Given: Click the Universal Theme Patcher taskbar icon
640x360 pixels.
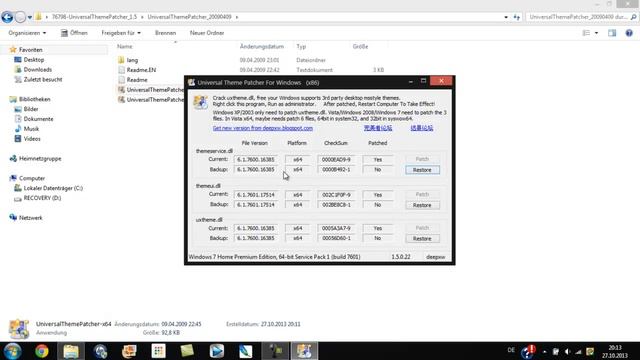Looking at the screenshot, I should click(x=304, y=351).
